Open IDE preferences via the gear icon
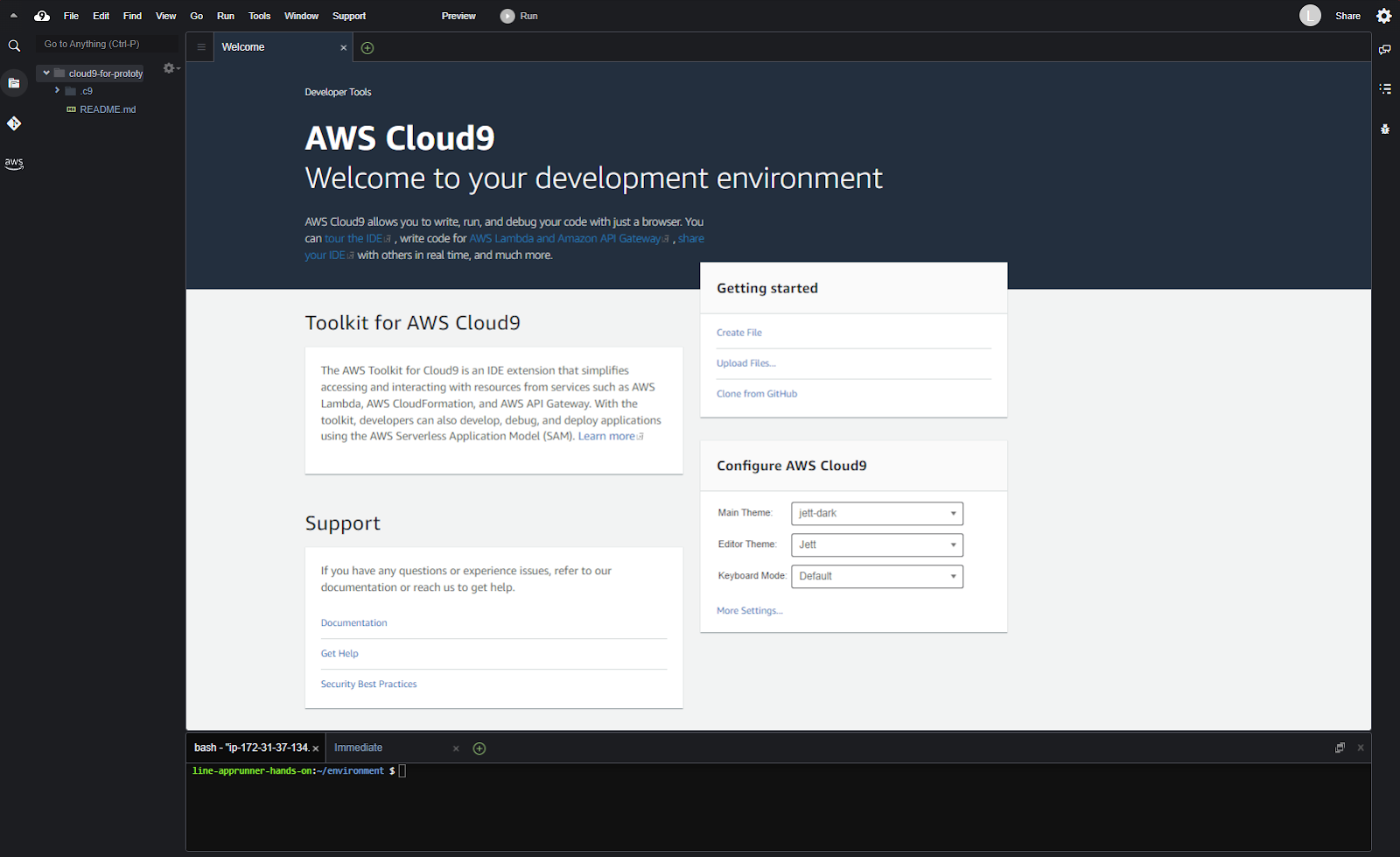Viewport: 1400px width, 857px height. point(1383,15)
